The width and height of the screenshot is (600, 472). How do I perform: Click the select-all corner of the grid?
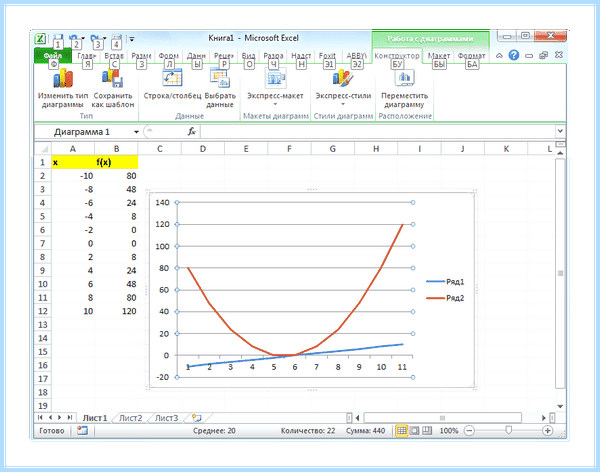click(43, 149)
